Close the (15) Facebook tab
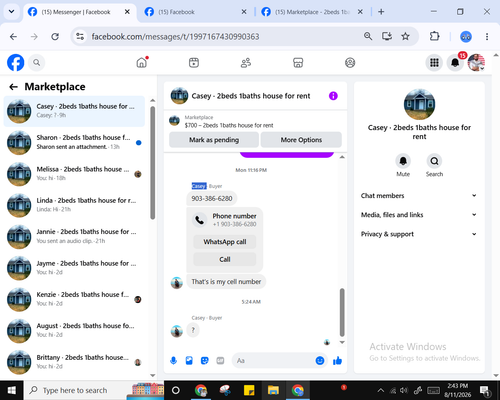This screenshot has height=400, width=500. (244, 12)
